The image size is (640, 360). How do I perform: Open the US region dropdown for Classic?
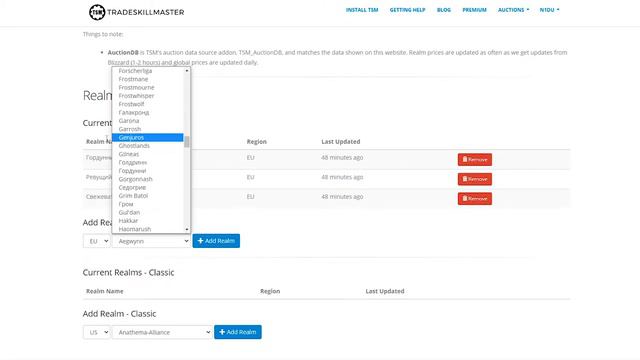click(97, 332)
